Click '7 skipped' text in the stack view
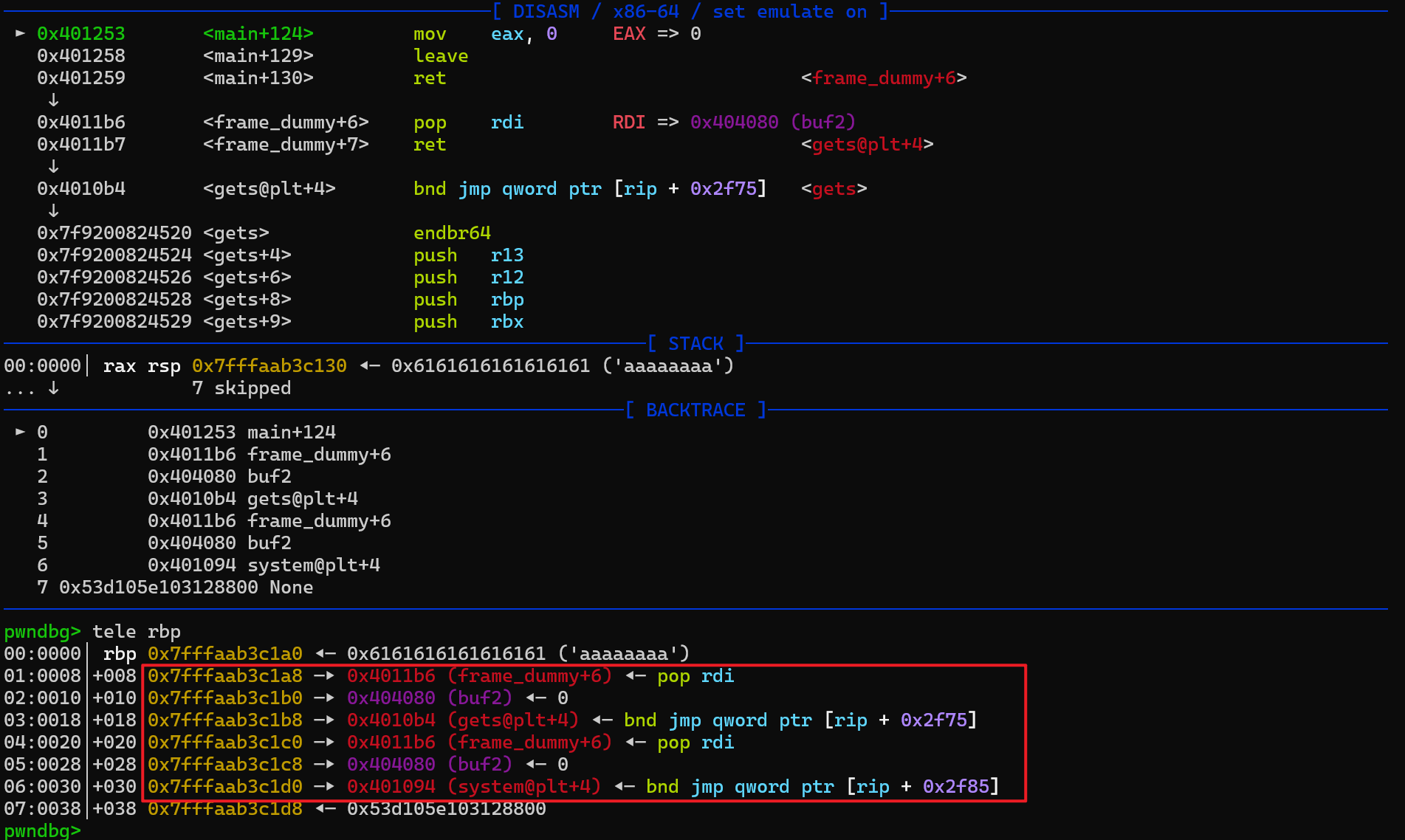 pyautogui.click(x=241, y=388)
